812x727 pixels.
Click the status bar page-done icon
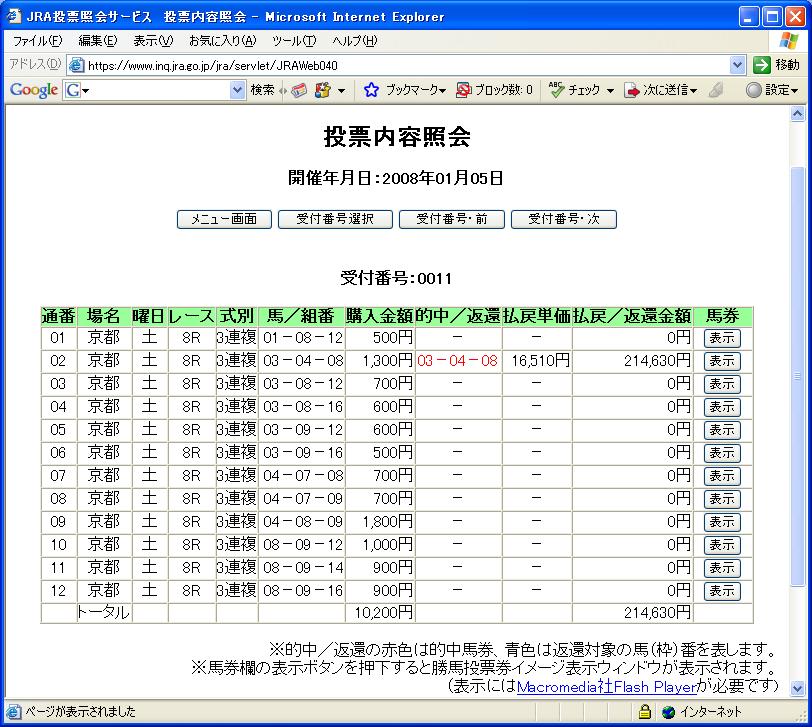[x=14, y=711]
